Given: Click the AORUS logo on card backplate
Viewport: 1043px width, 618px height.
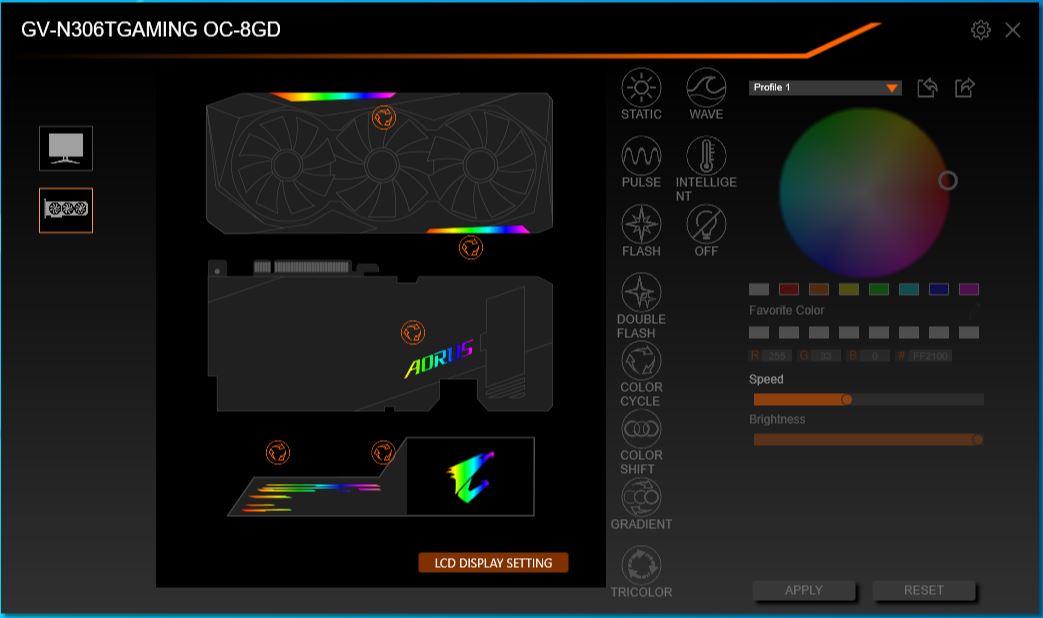Looking at the screenshot, I should coord(439,358).
